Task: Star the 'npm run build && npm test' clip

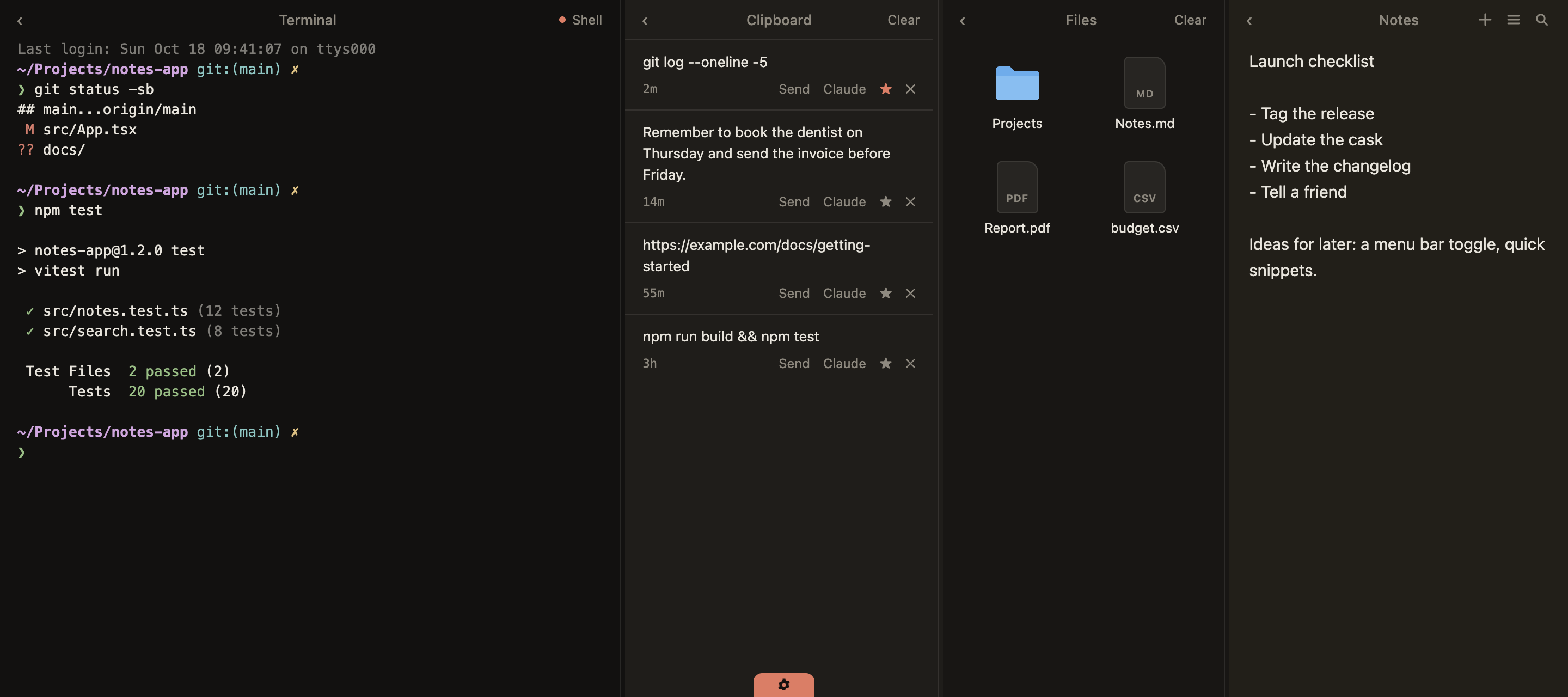Action: [x=886, y=363]
